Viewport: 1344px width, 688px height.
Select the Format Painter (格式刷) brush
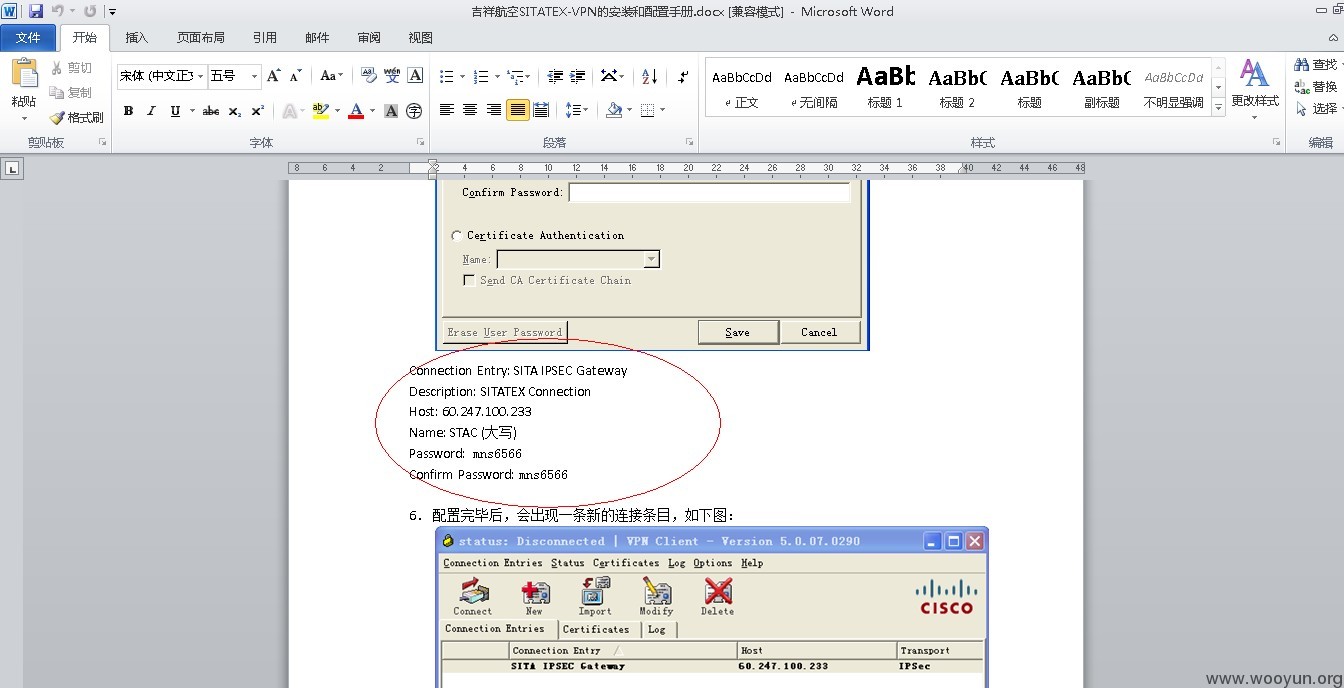(x=57, y=117)
